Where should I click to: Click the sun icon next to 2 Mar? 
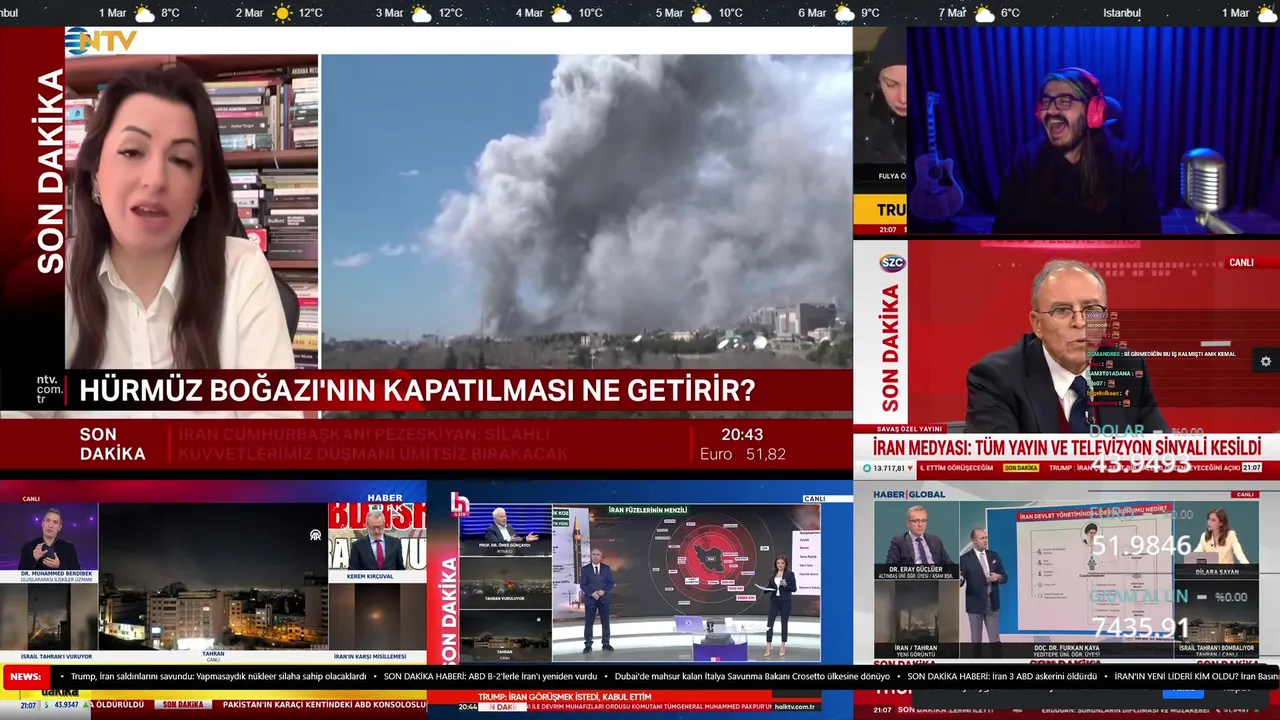coord(283,13)
